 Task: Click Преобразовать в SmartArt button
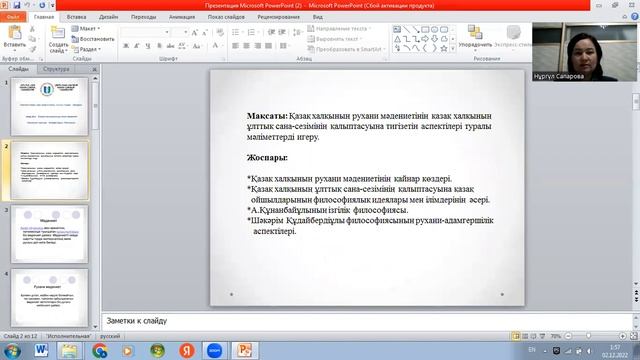click(346, 49)
